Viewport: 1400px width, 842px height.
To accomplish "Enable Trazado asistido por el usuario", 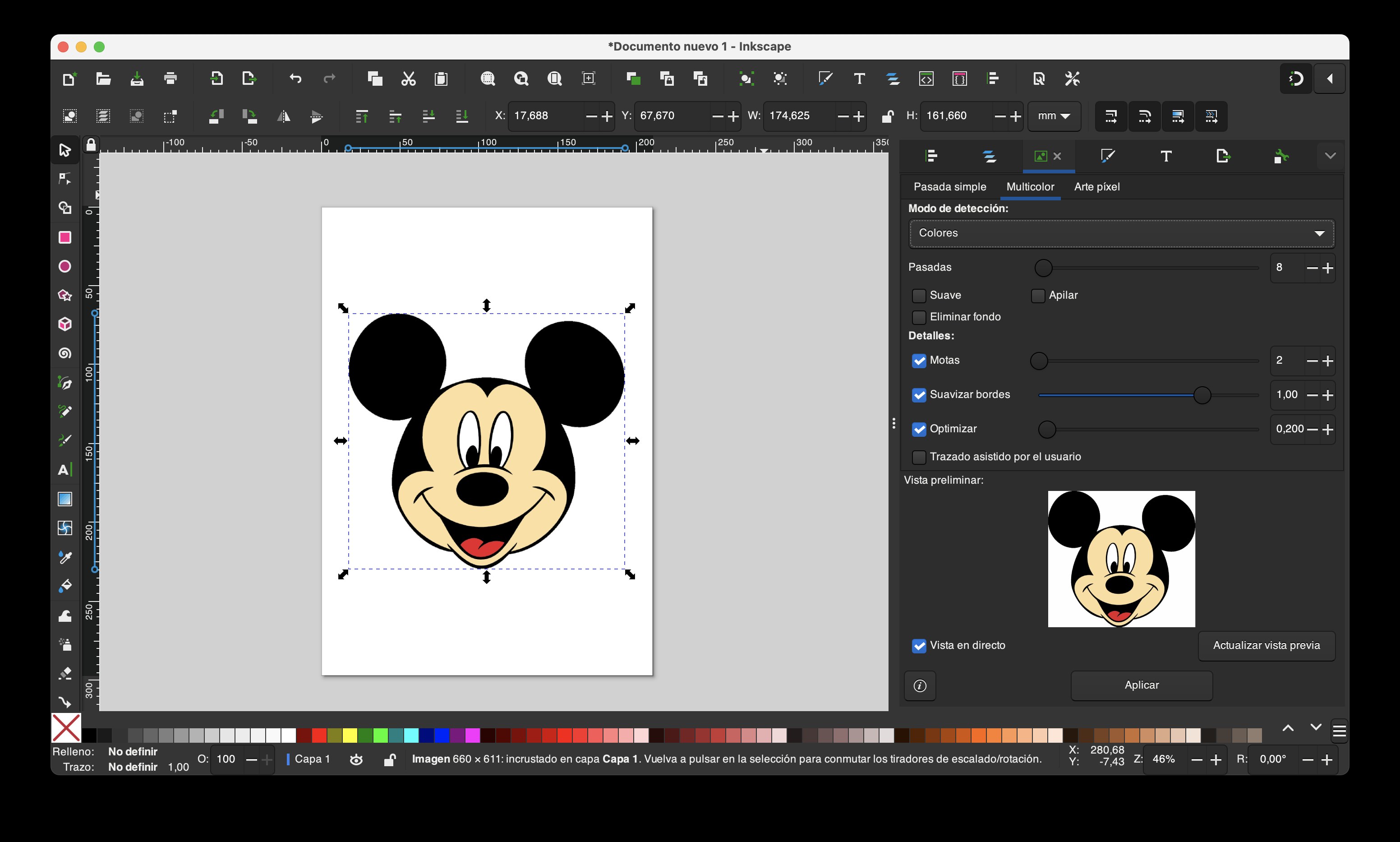I will pos(919,457).
